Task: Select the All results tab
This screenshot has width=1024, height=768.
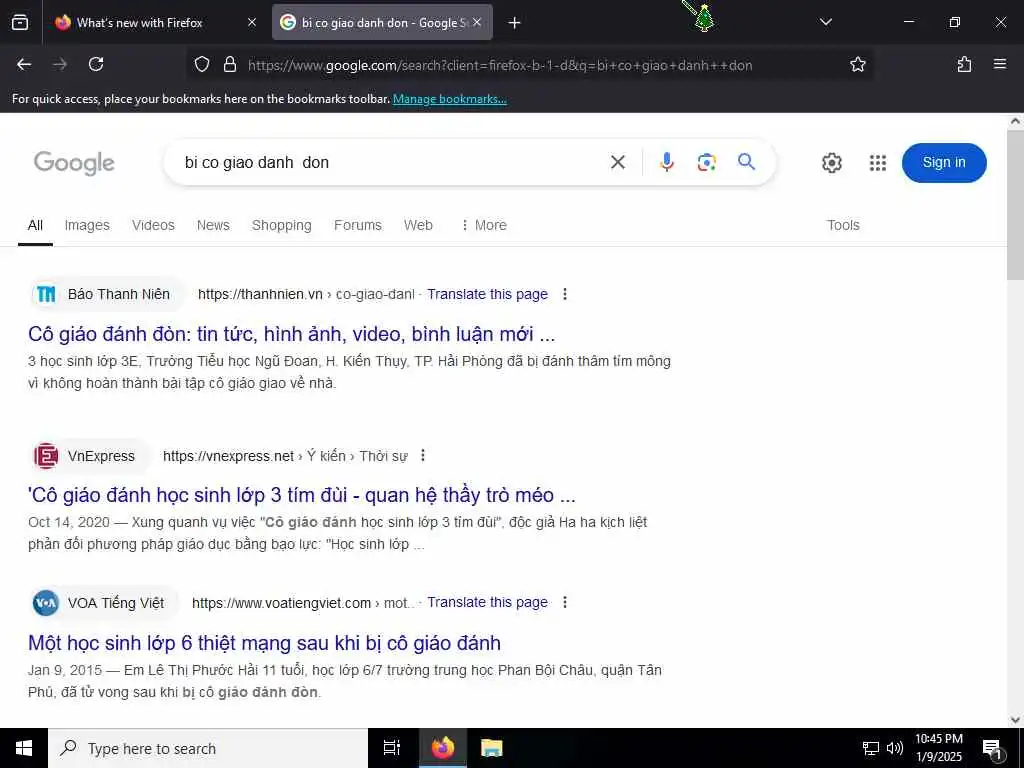Action: pos(35,225)
